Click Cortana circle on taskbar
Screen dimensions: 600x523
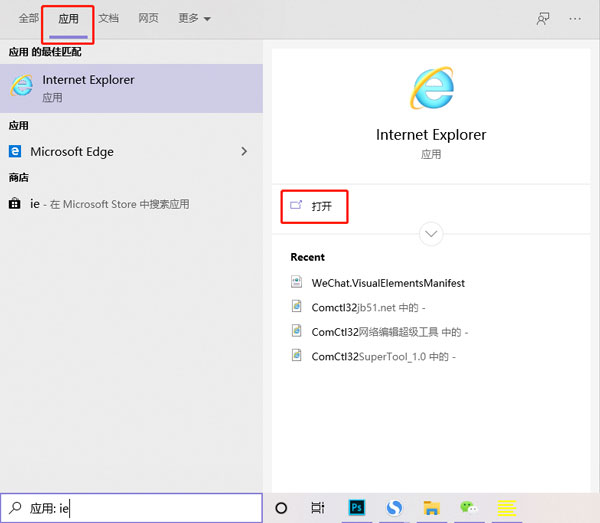[281, 508]
